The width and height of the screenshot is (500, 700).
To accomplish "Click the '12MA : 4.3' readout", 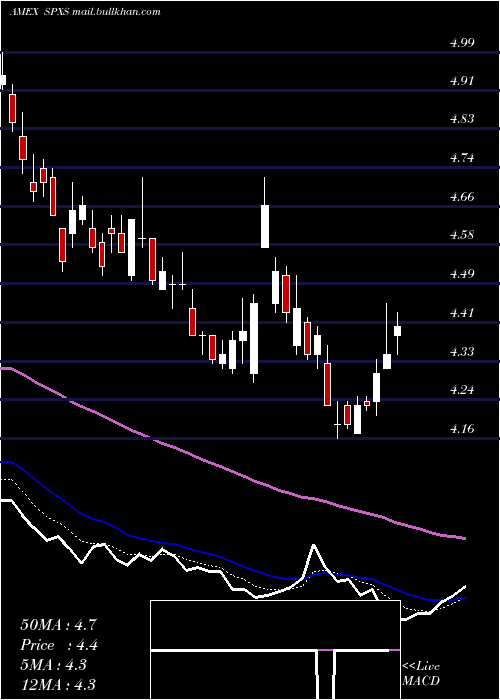I will click(58, 684).
